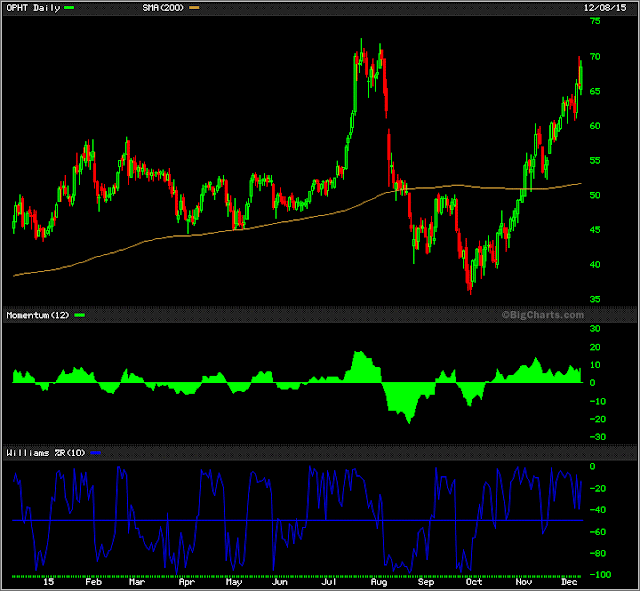Click the Oct month marker on time axis
Viewport: 640px width, 591px height.
point(473,582)
